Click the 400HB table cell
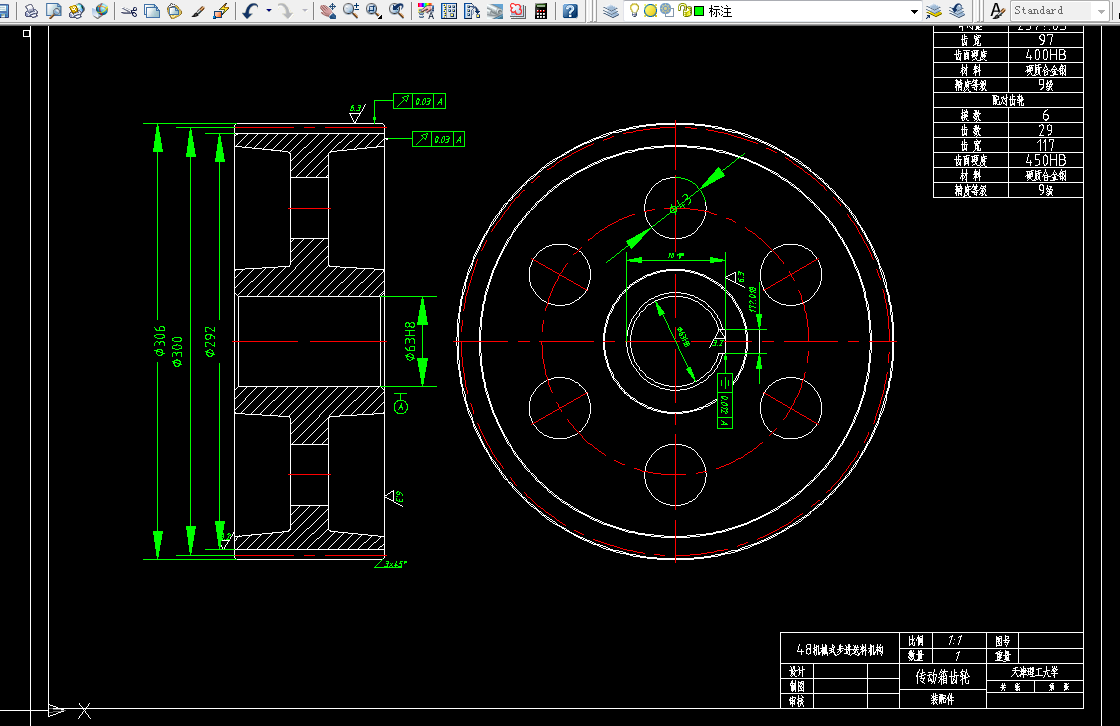Screen dimensions: 1120x726 pos(1046,55)
